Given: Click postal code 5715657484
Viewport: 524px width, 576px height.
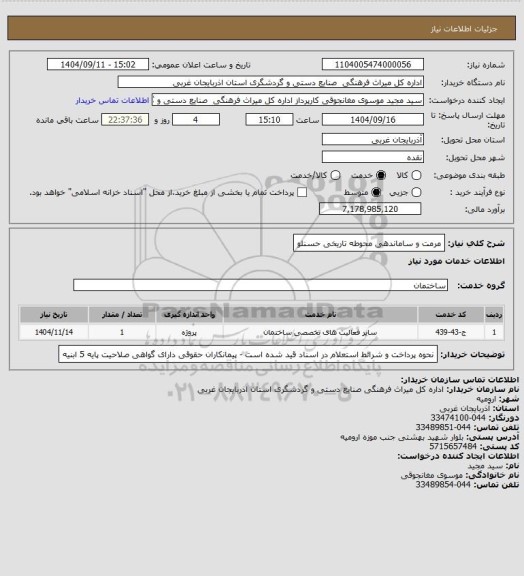Looking at the screenshot, I should pyautogui.click(x=453, y=446).
